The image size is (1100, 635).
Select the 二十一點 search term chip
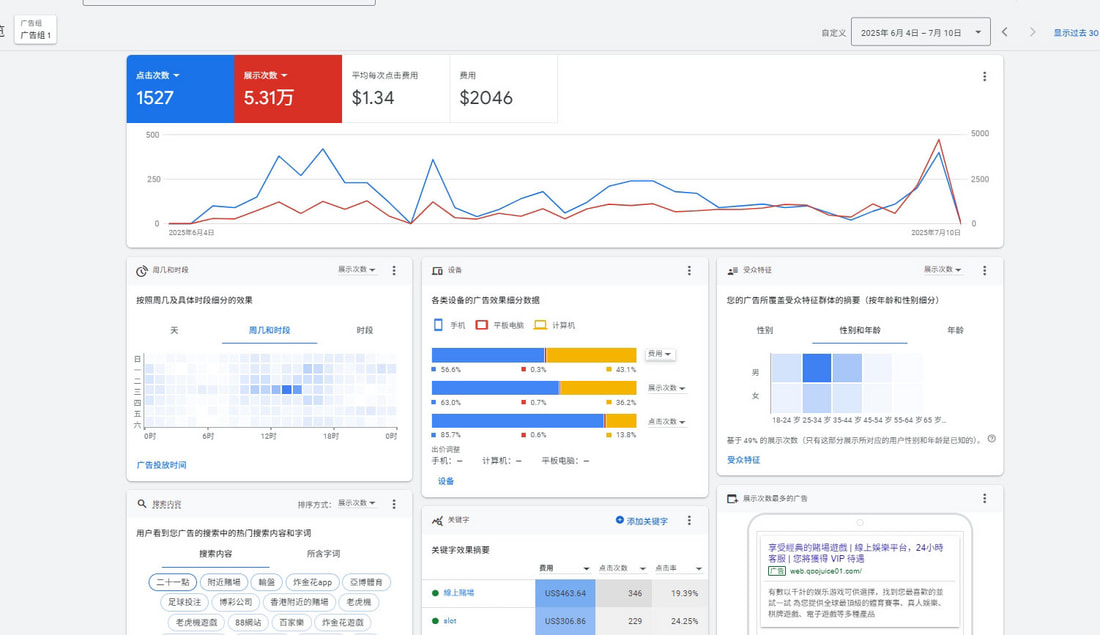coord(173,582)
